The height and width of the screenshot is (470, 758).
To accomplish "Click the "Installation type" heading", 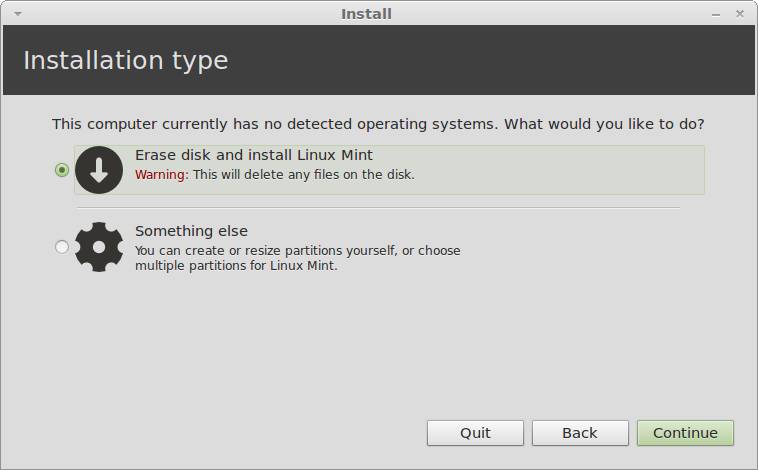I will coord(125,60).
